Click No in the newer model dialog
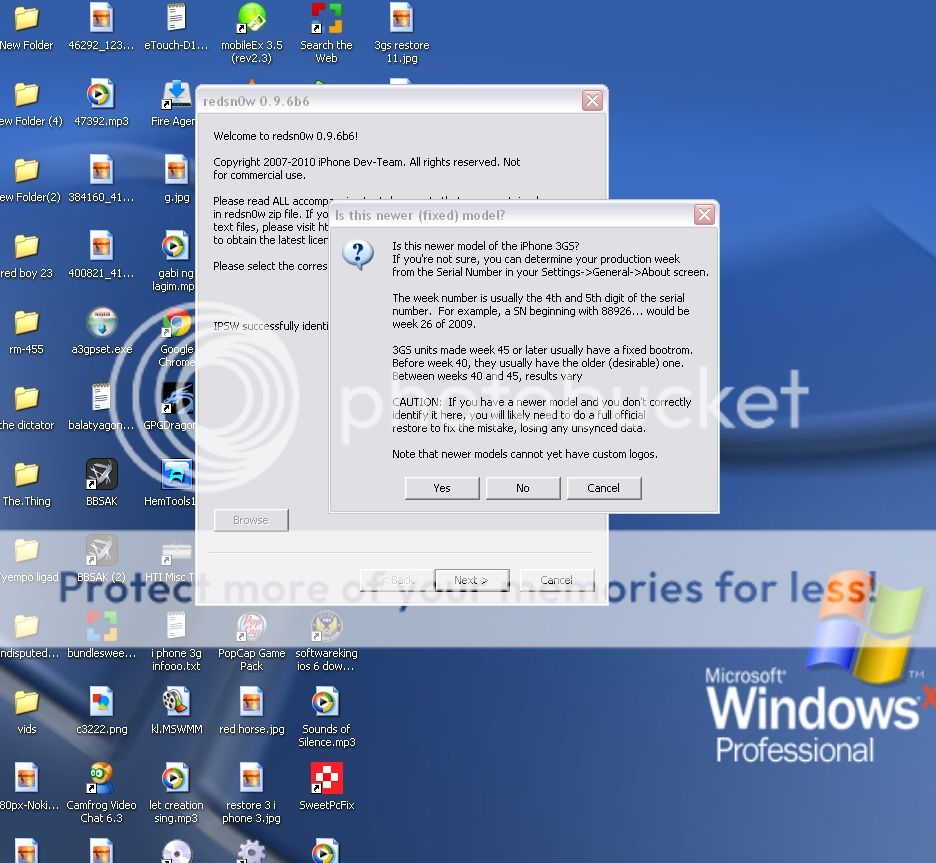Image resolution: width=936 pixels, height=863 pixels. click(x=523, y=488)
